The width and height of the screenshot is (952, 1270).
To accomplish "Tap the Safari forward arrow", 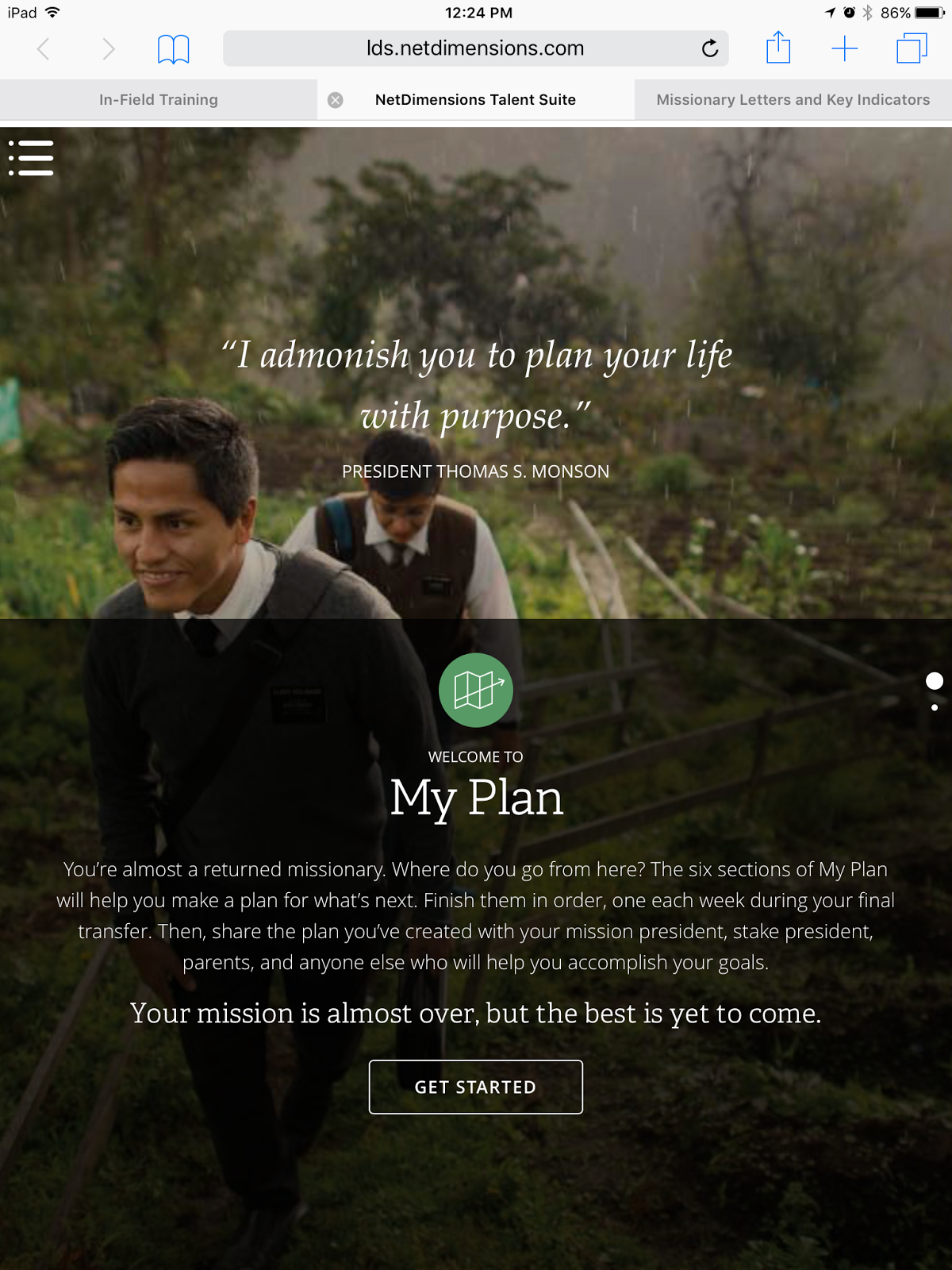I will (109, 49).
